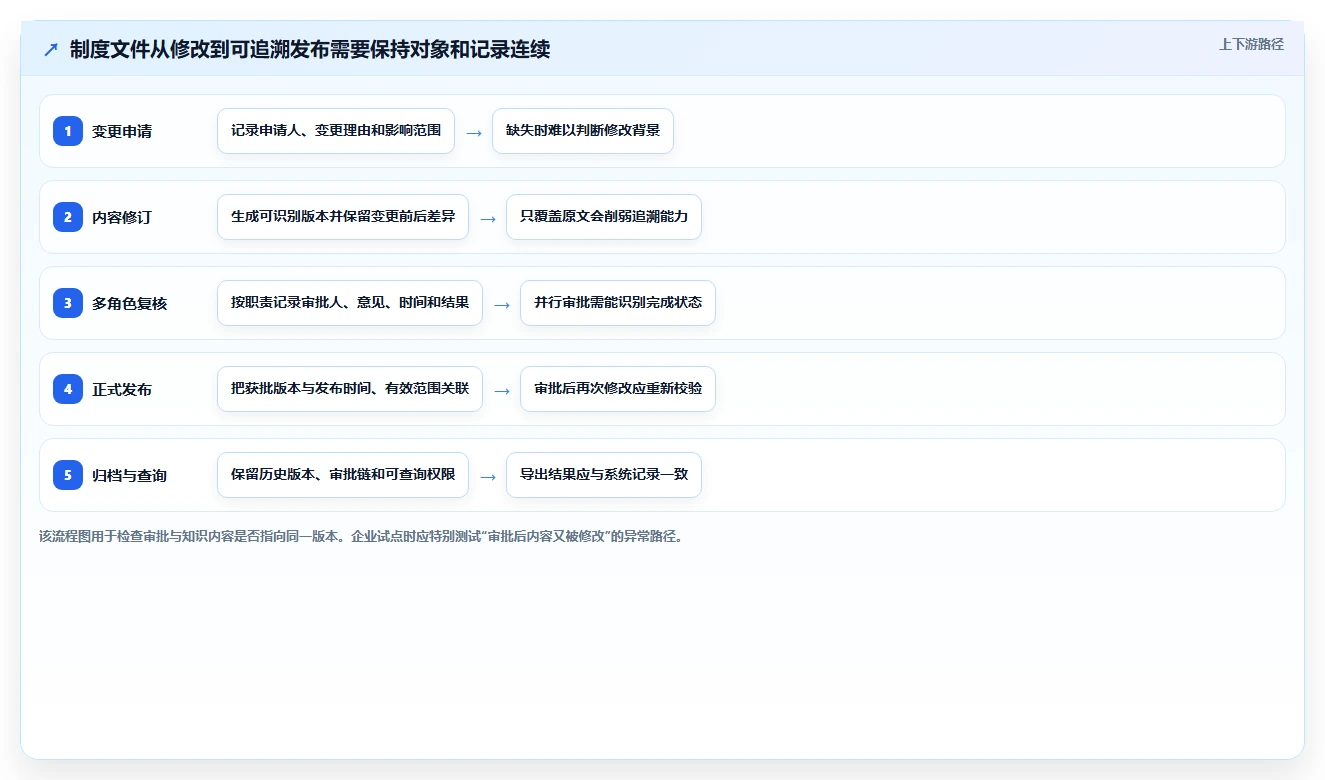Open the 审批后再次修改应重新校验 box
This screenshot has width=1325, height=780.
tap(618, 389)
